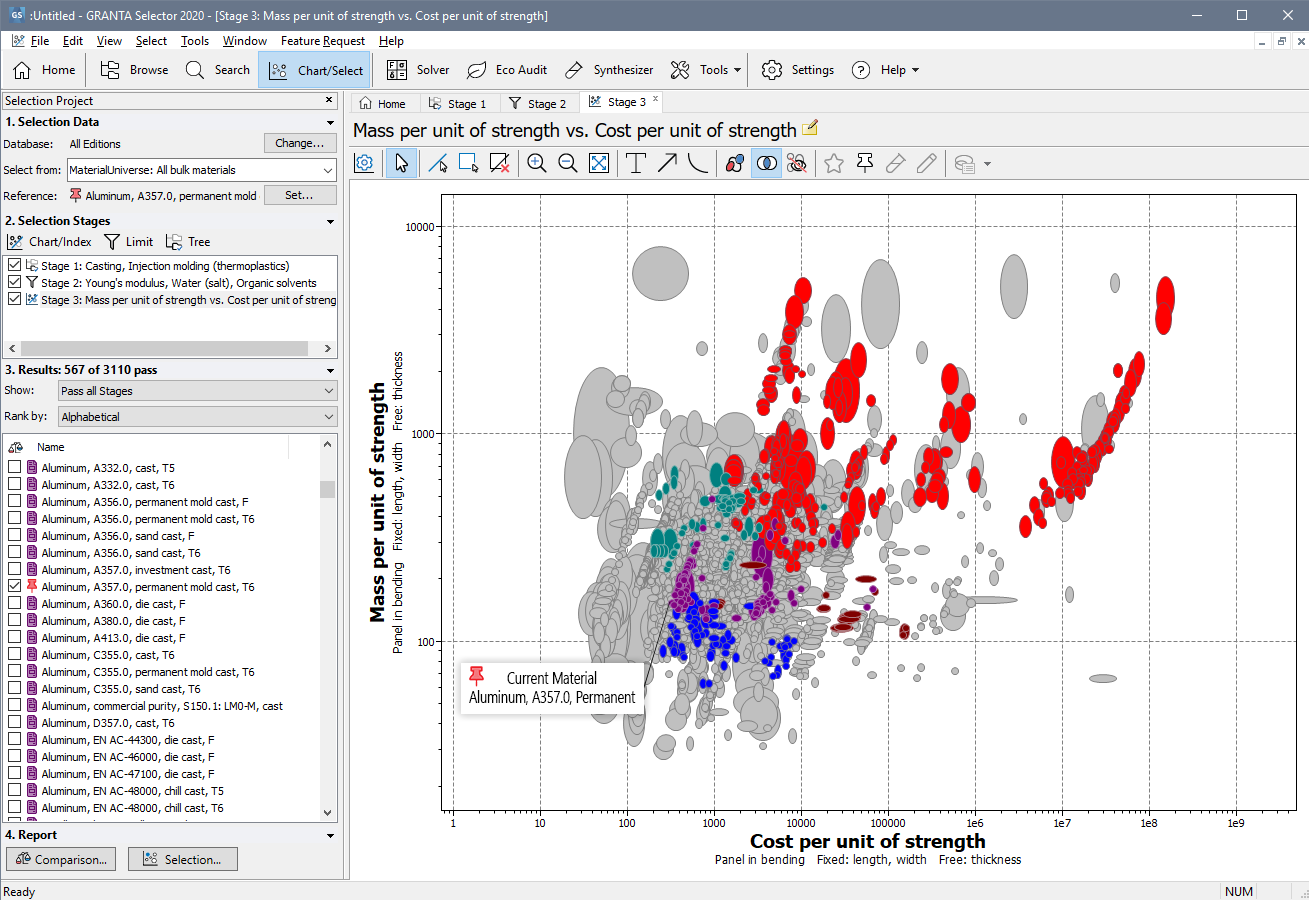The width and height of the screenshot is (1309, 900).
Task: Click the results list vertical scrollbar thumb
Action: (328, 489)
